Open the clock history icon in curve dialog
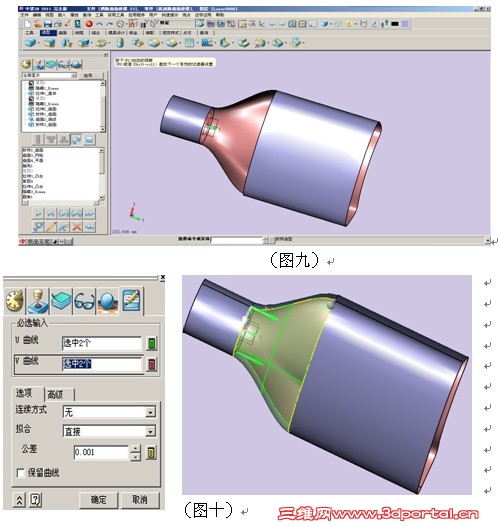Screen dimensions: 498x527 point(14,300)
